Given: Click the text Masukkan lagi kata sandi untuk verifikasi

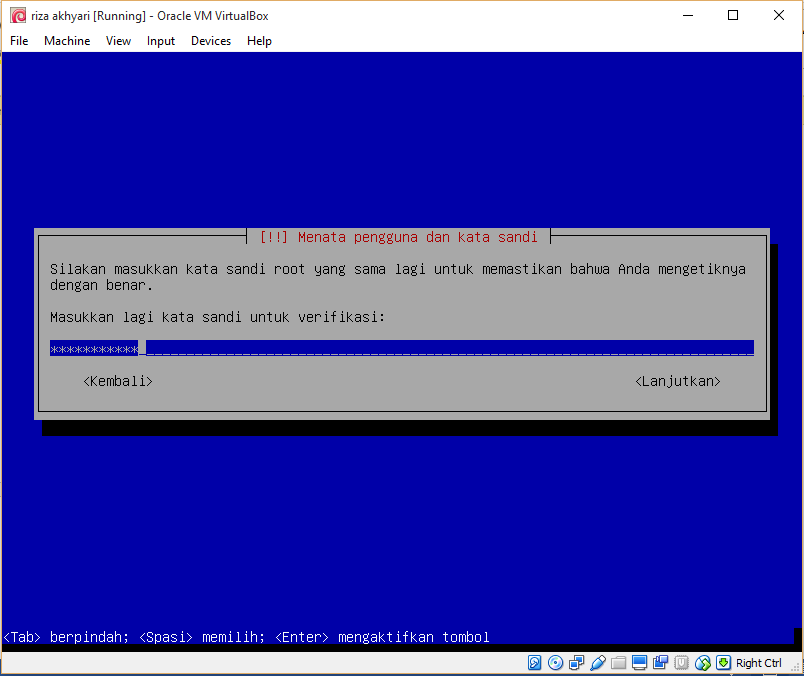Looking at the screenshot, I should tap(217, 317).
